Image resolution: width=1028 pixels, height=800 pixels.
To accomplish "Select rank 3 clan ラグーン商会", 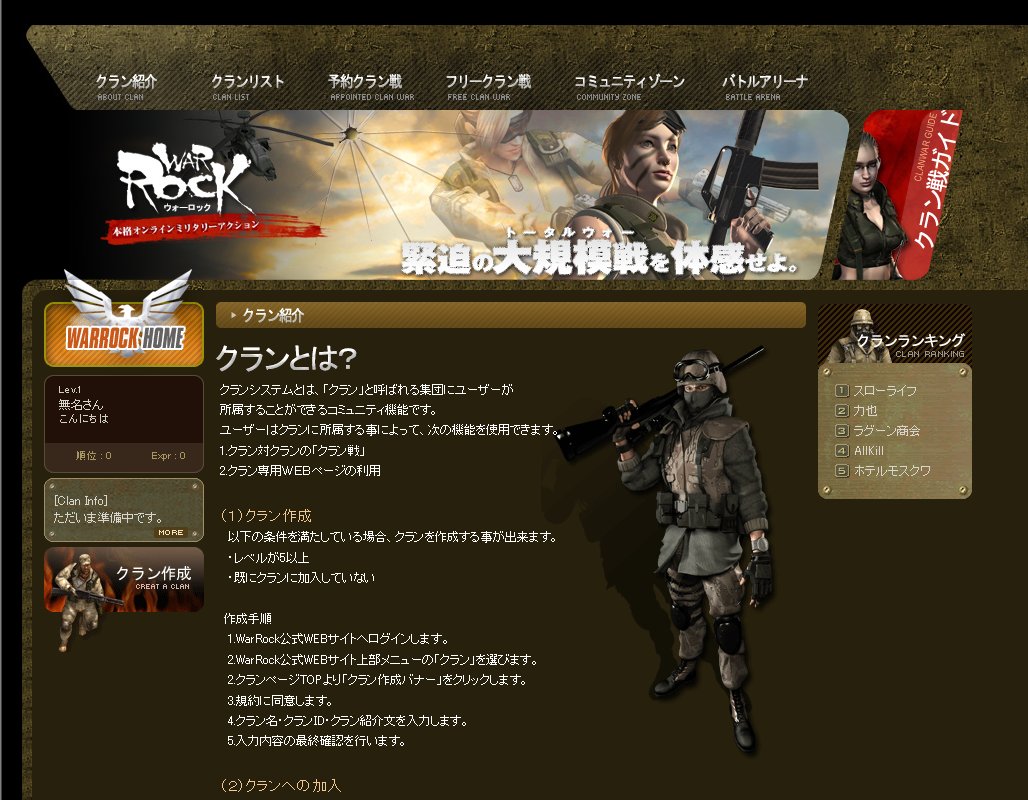I will tap(886, 431).
